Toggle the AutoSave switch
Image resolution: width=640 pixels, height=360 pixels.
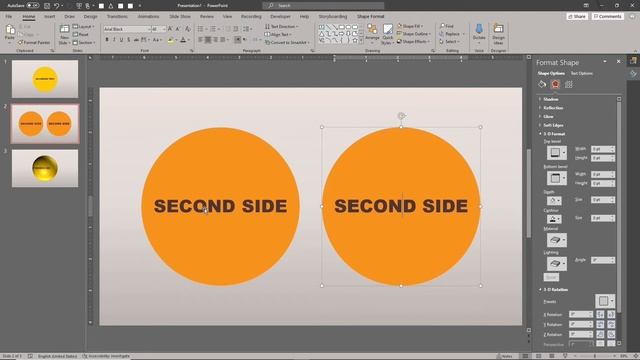[33, 6]
